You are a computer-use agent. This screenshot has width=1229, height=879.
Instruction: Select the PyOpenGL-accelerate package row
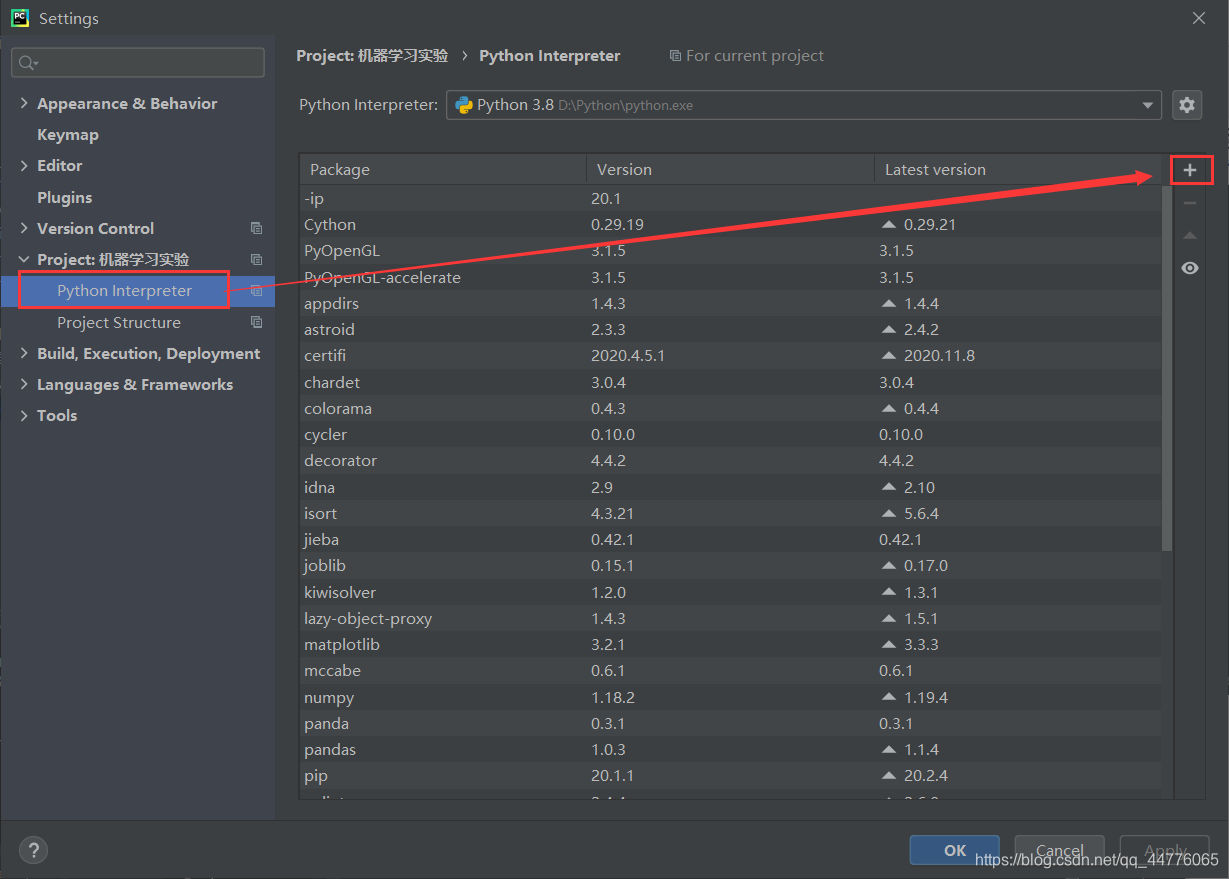[730, 277]
